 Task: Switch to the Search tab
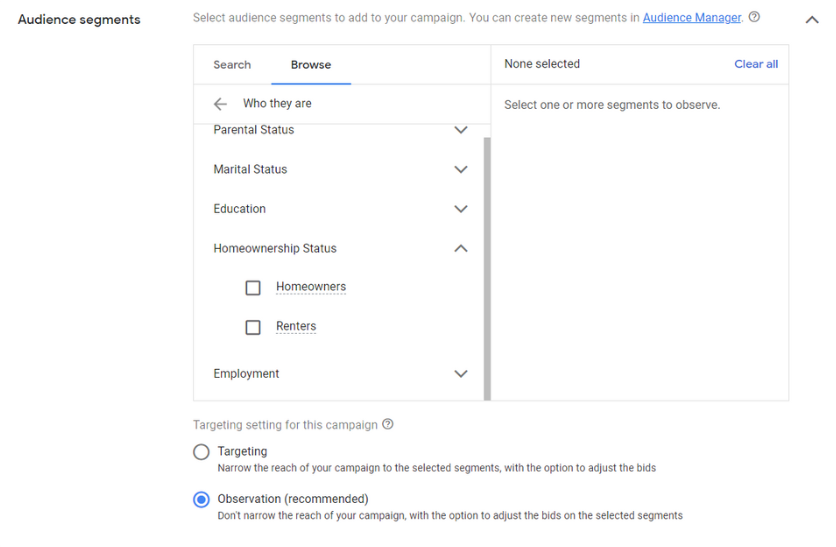pos(232,65)
